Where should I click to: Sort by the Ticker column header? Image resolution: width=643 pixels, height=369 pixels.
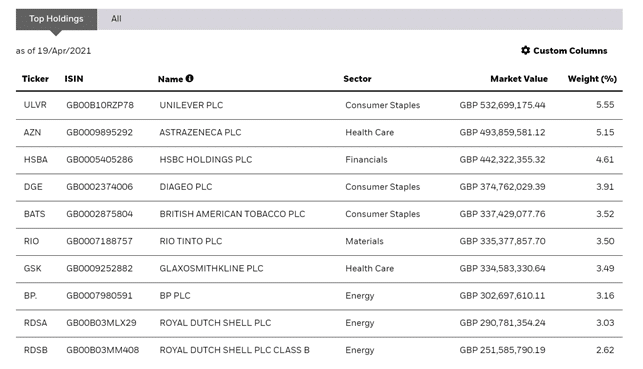click(35, 79)
